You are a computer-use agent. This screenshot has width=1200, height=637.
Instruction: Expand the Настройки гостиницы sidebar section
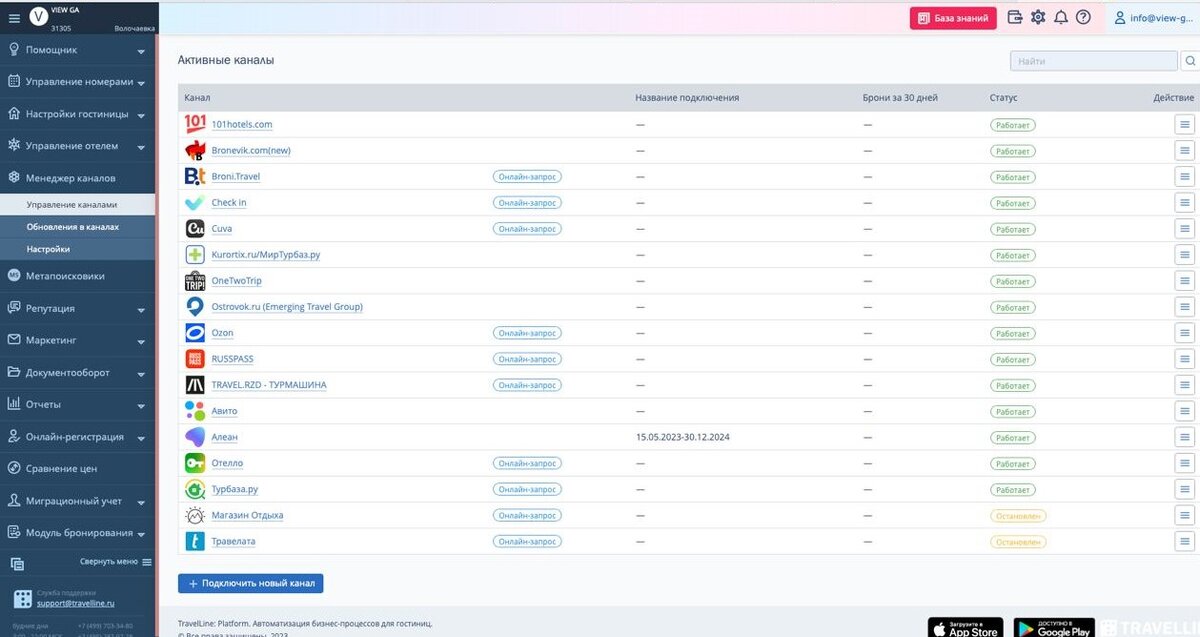(x=78, y=114)
